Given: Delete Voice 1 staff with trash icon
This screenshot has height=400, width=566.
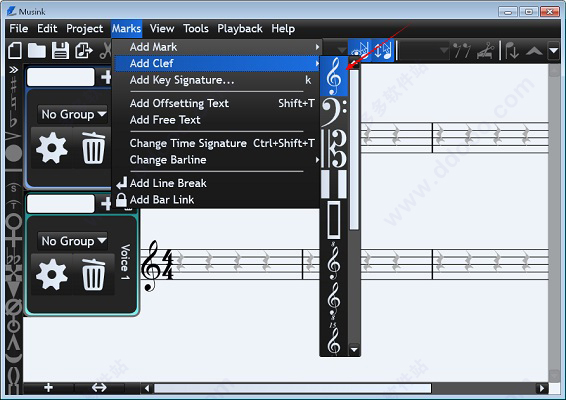Looking at the screenshot, I should point(94,274).
